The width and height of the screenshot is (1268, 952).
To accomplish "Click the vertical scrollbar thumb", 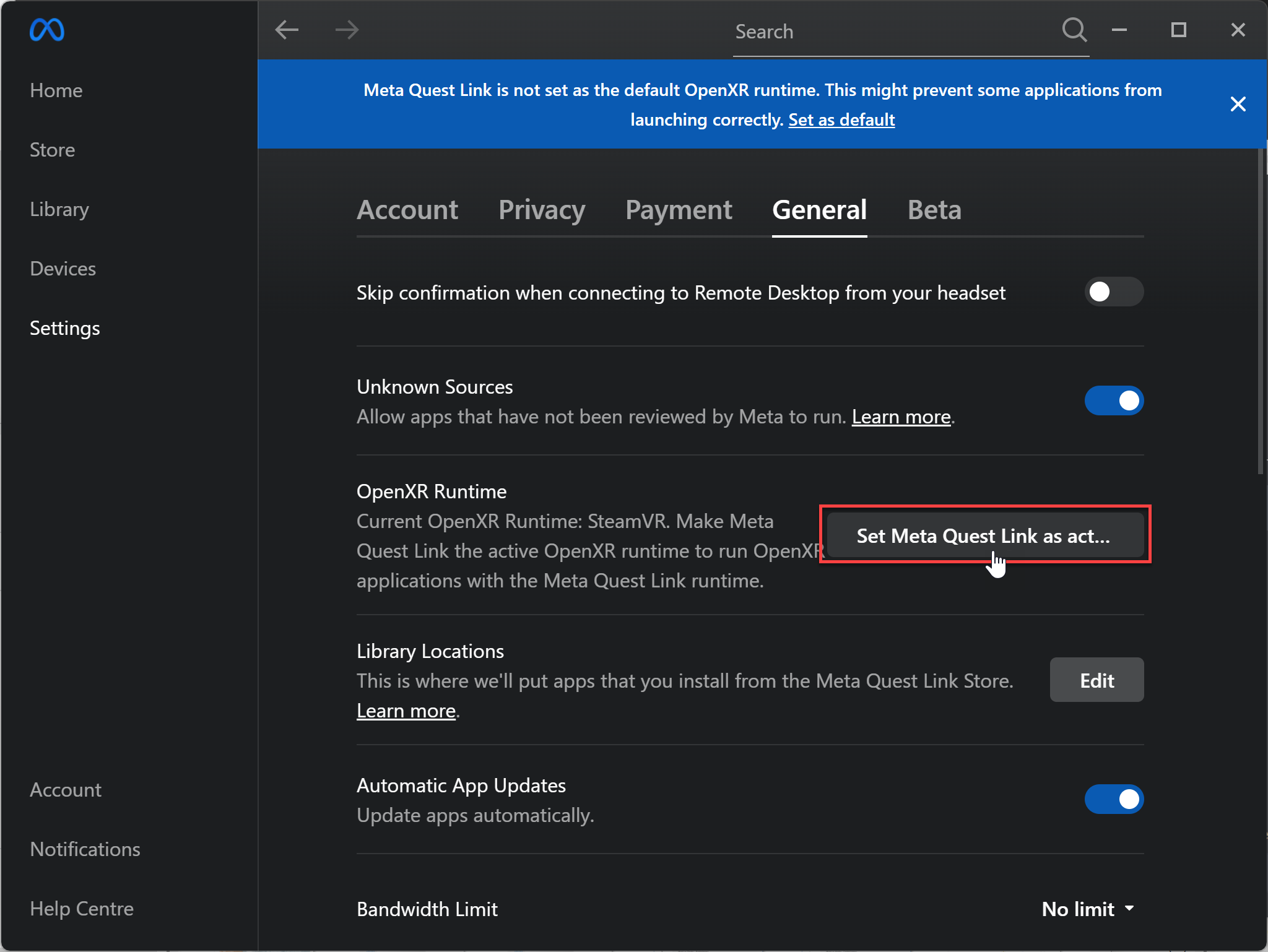I will coord(1261,309).
